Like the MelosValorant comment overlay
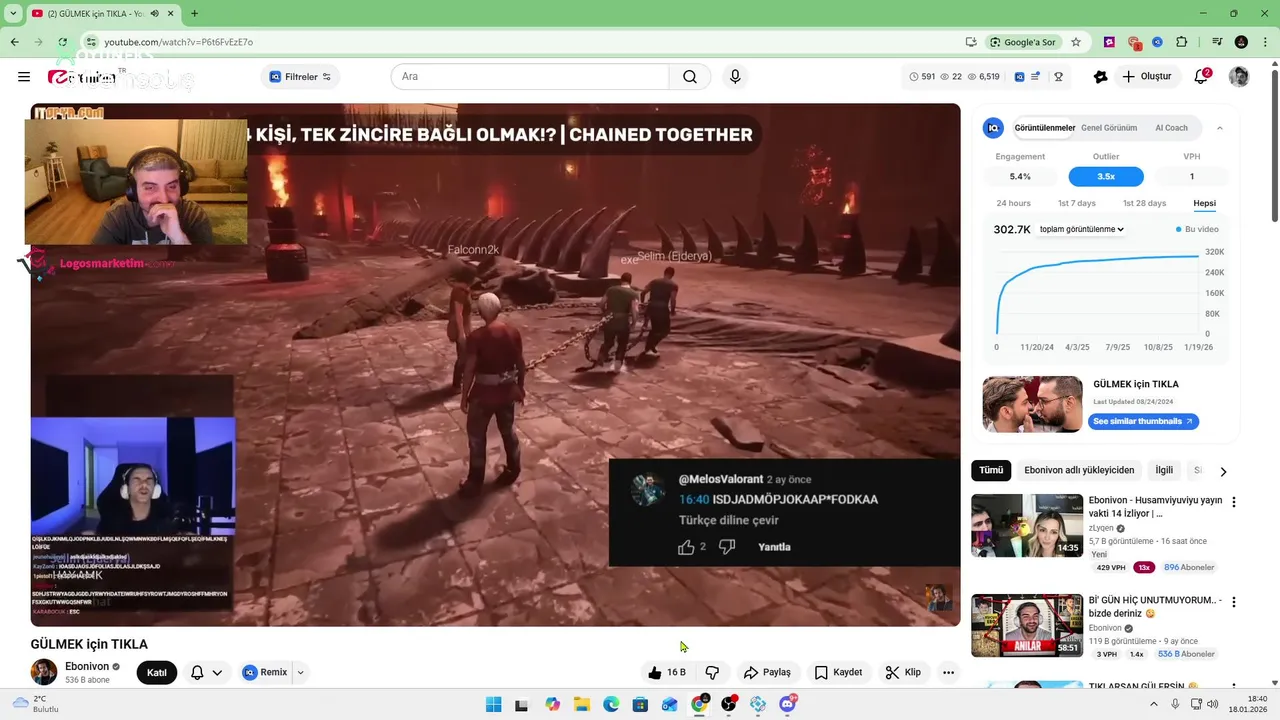Image resolution: width=1280 pixels, height=720 pixels. [x=686, y=547]
